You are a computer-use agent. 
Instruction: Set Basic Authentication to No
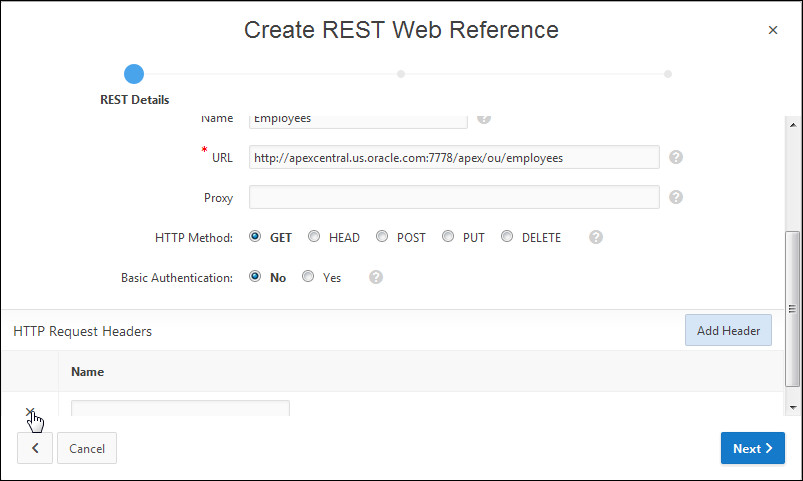[x=255, y=277]
